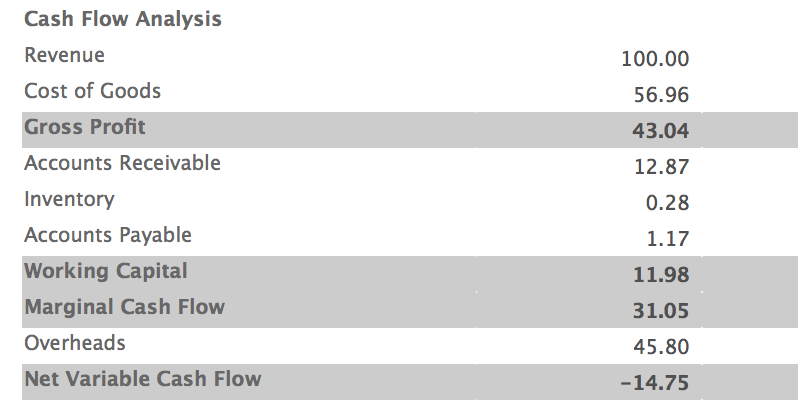Click the Net Variable Cash Flow value -14.75
Image resolution: width=798 pixels, height=418 pixels.
point(655,383)
